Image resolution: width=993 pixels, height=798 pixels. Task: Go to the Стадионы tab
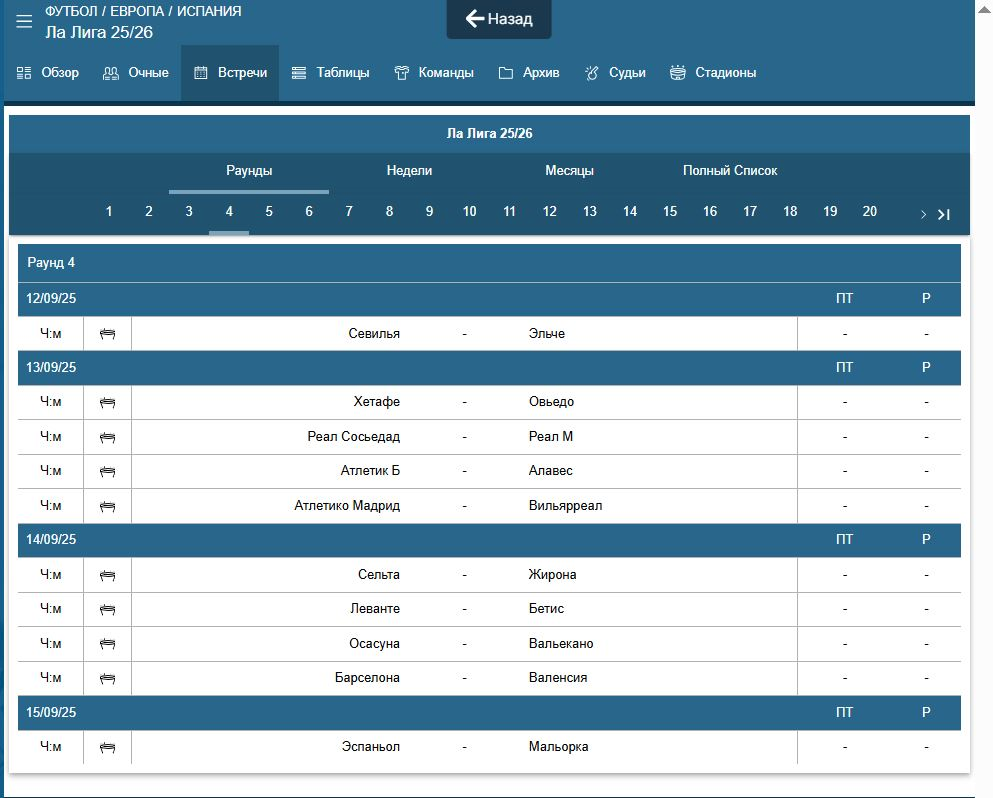tap(713, 73)
